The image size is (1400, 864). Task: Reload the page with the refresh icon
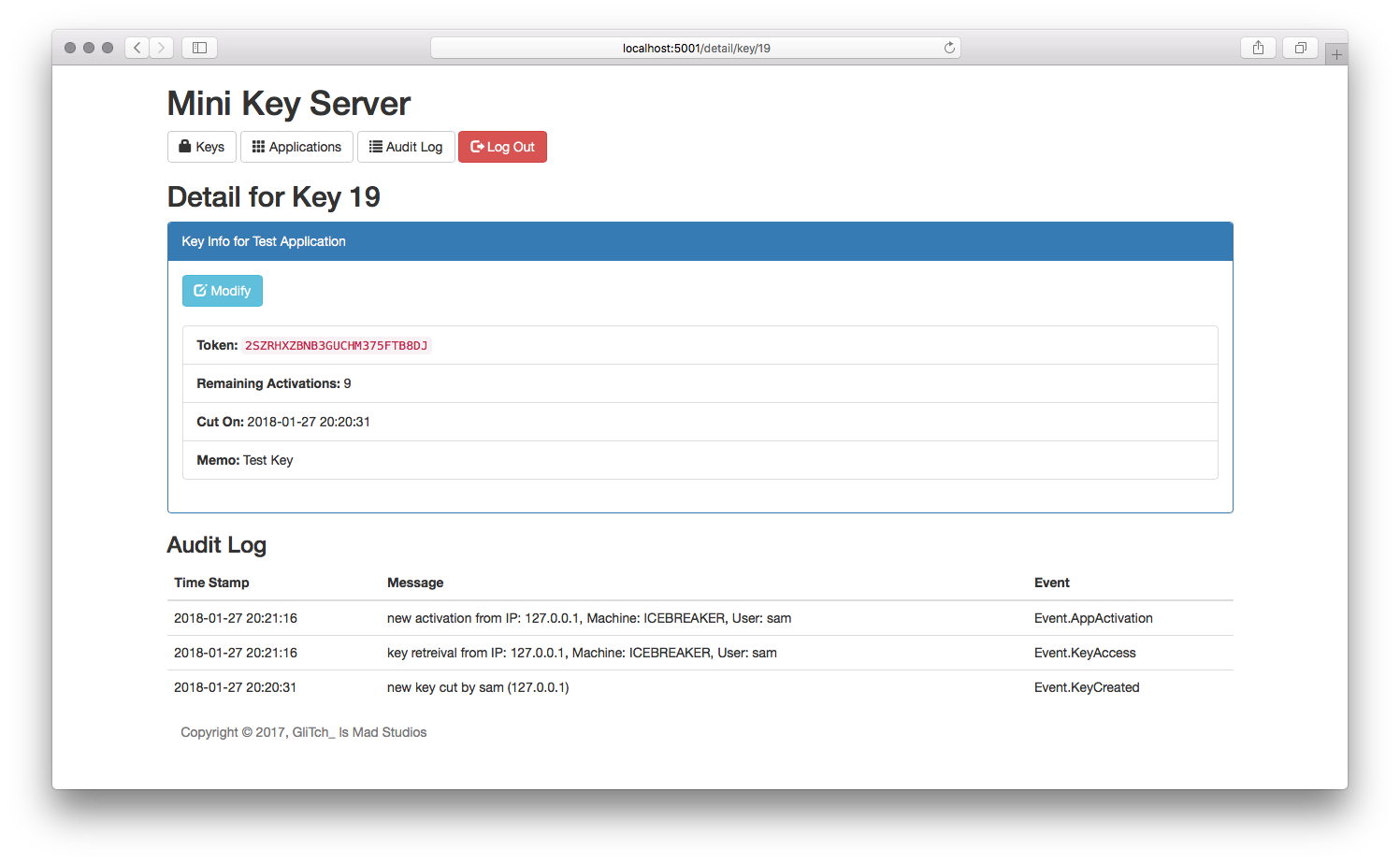[949, 48]
